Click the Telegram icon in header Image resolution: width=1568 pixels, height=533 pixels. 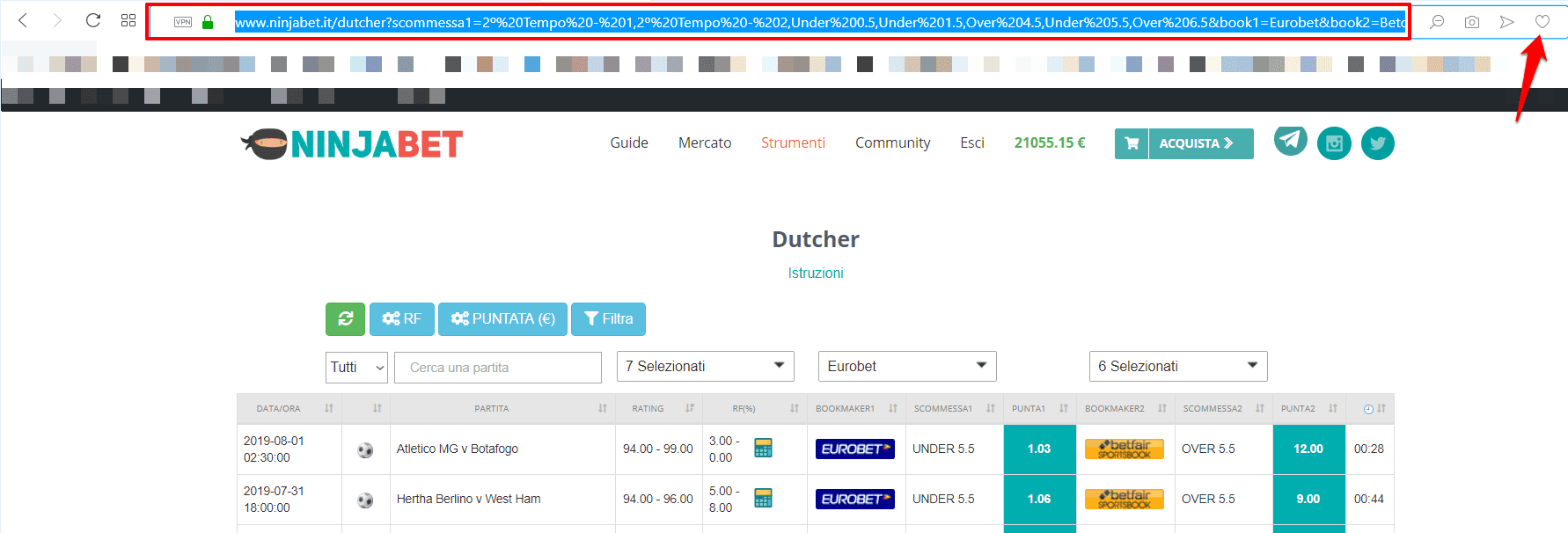click(1290, 140)
